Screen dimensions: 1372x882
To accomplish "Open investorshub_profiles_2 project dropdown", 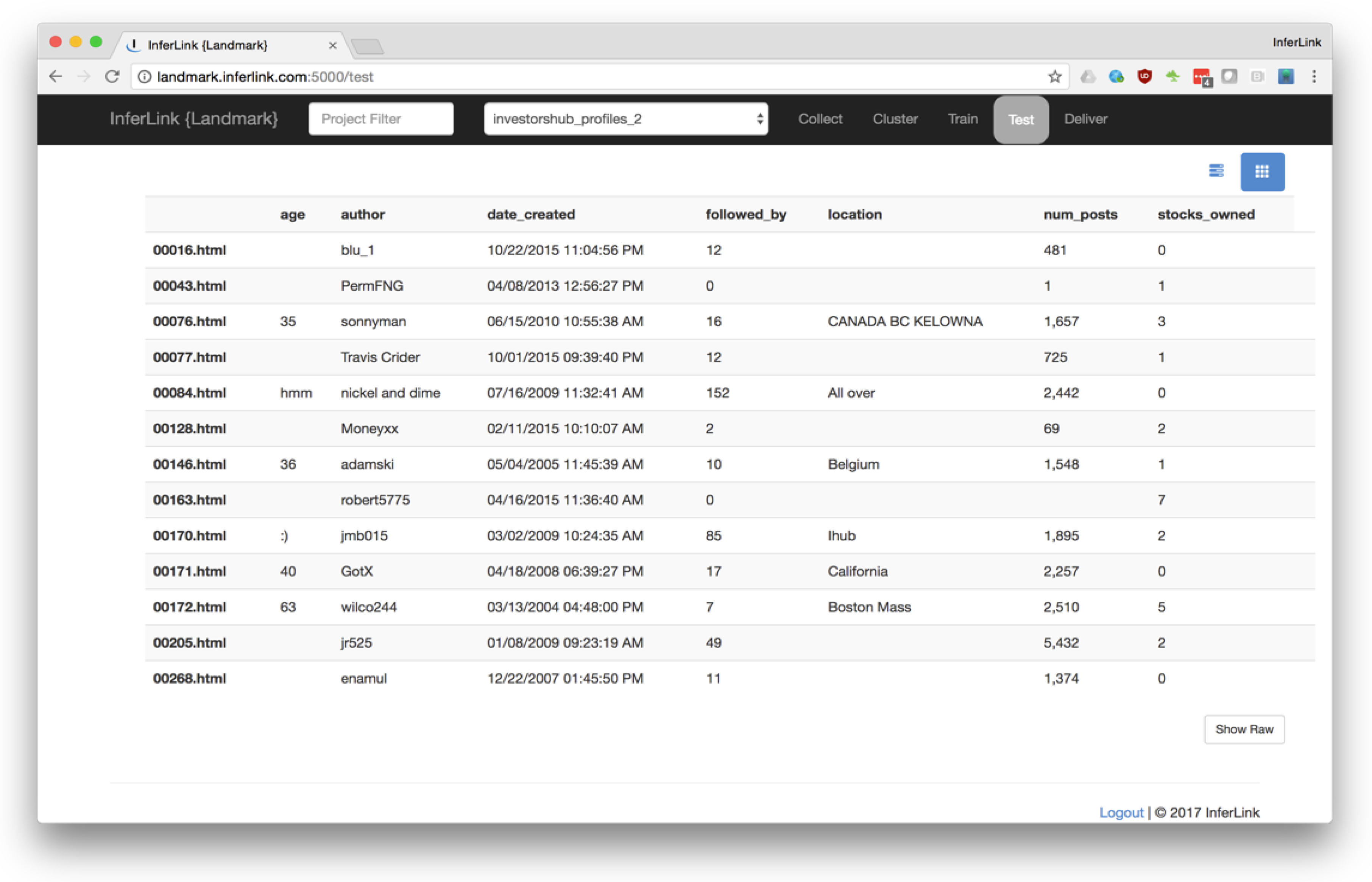I will (625, 118).
